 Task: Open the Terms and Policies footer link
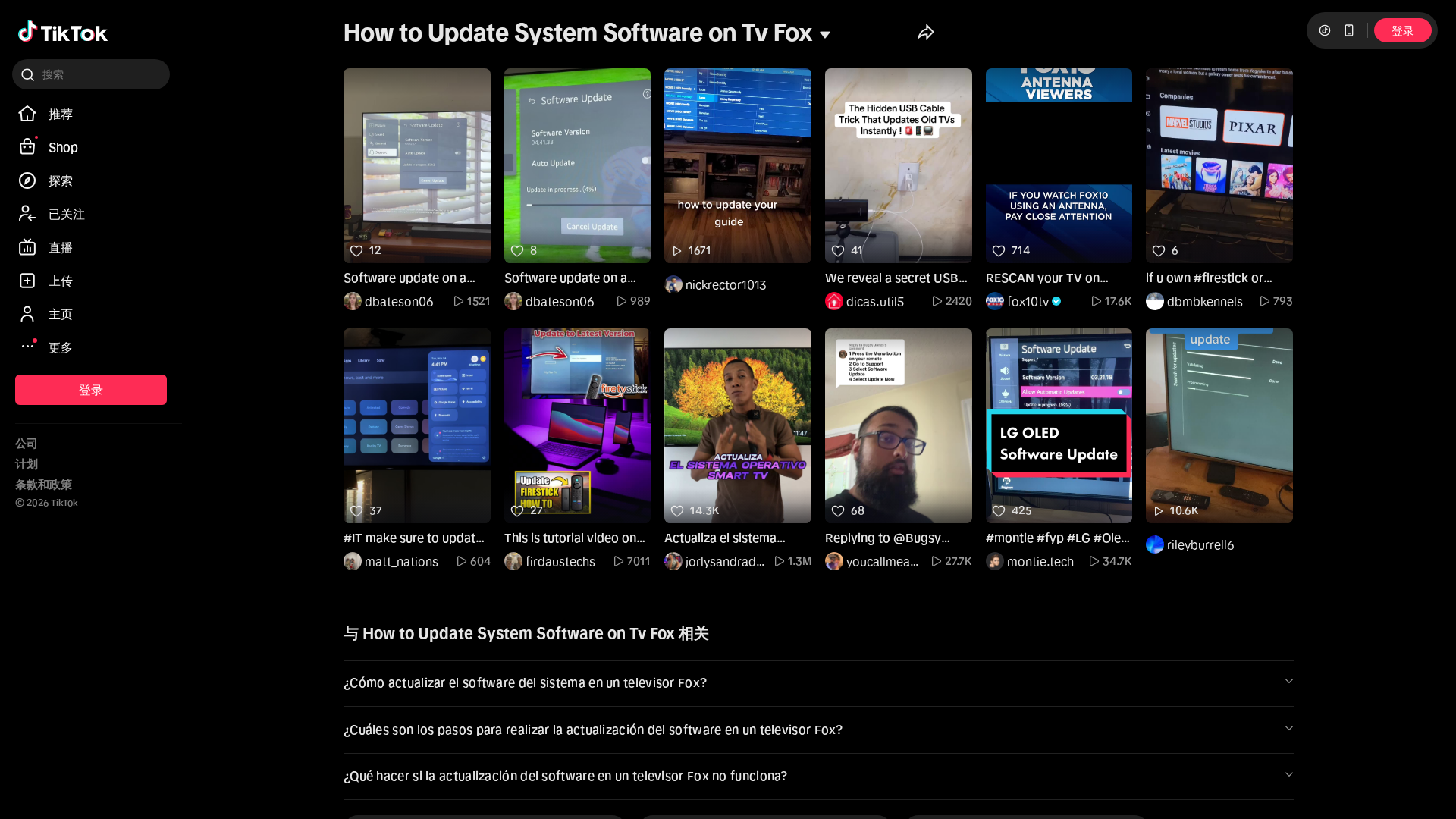(x=43, y=485)
